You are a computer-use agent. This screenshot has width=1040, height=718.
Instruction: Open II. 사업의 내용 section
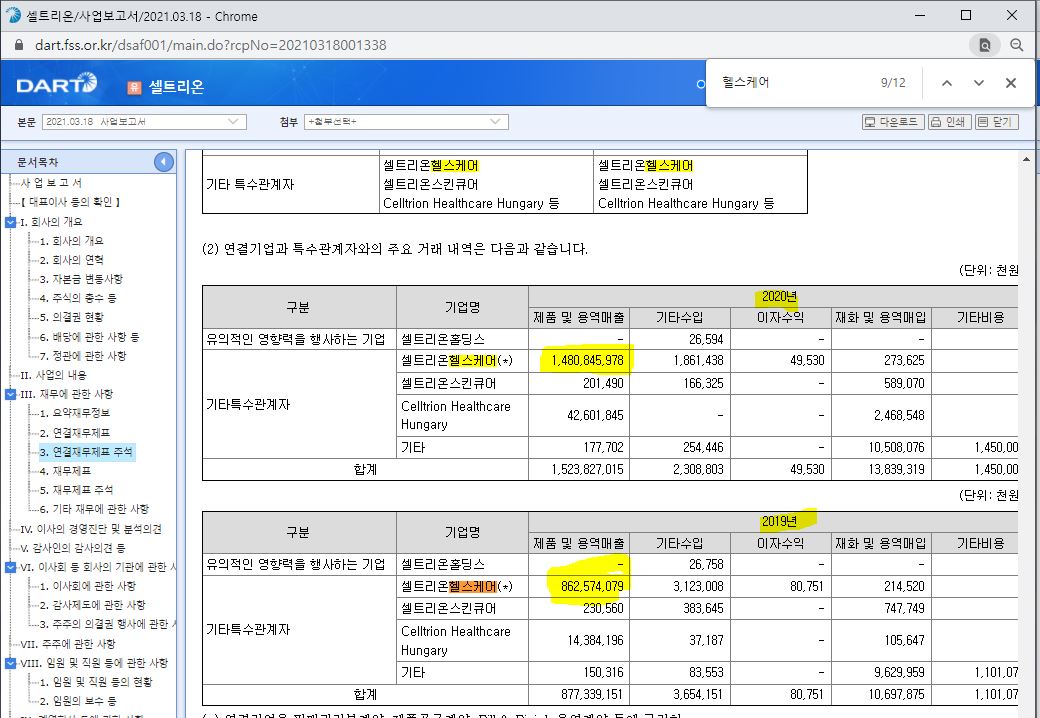point(53,375)
